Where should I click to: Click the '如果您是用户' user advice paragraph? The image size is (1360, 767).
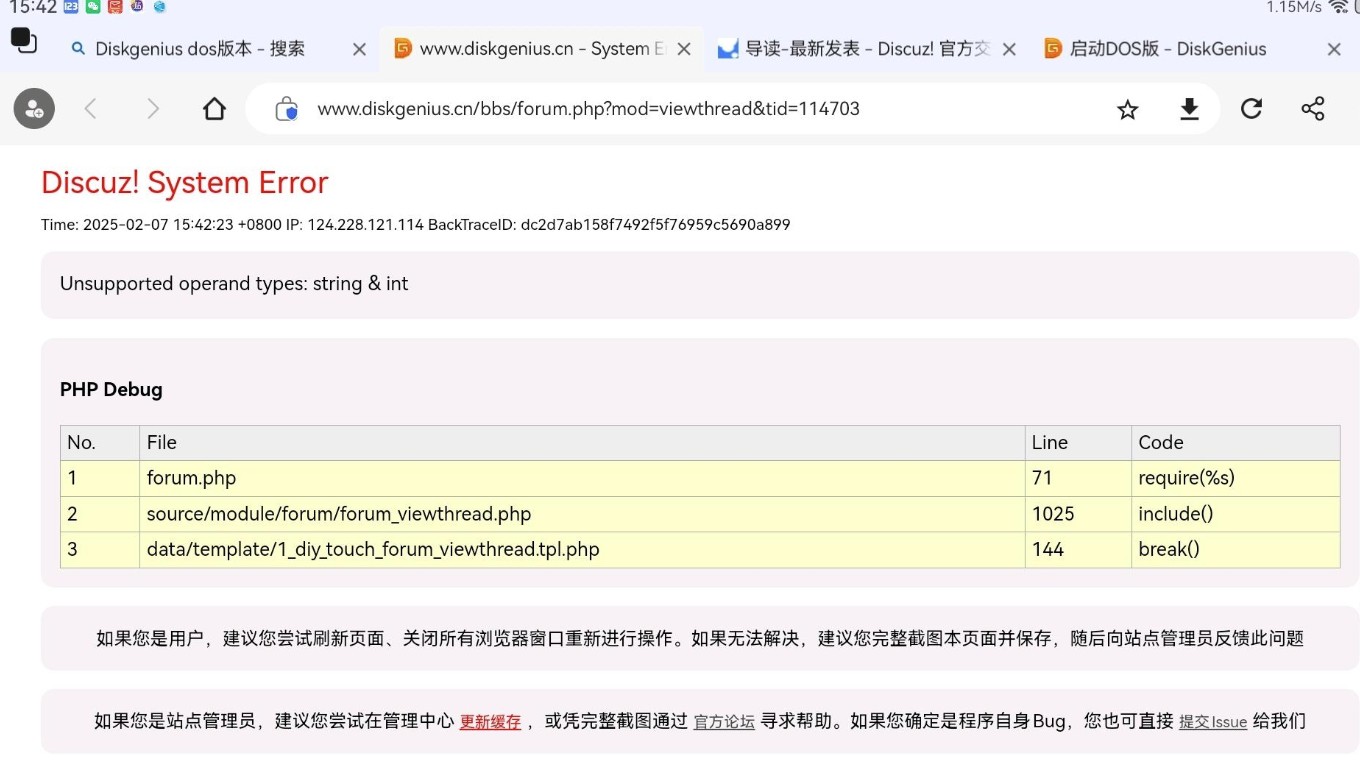pos(700,639)
